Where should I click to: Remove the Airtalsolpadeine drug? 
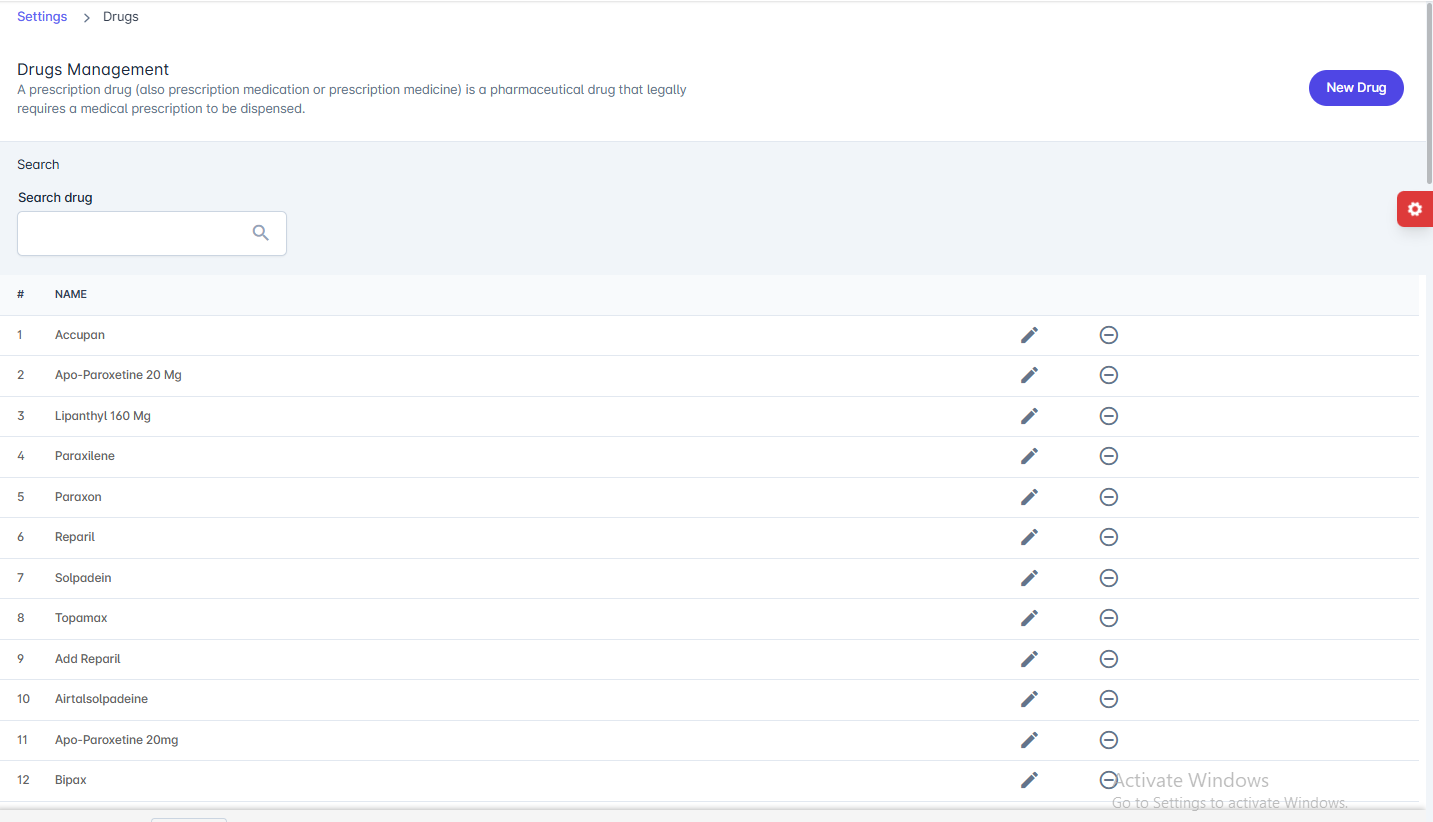1108,699
